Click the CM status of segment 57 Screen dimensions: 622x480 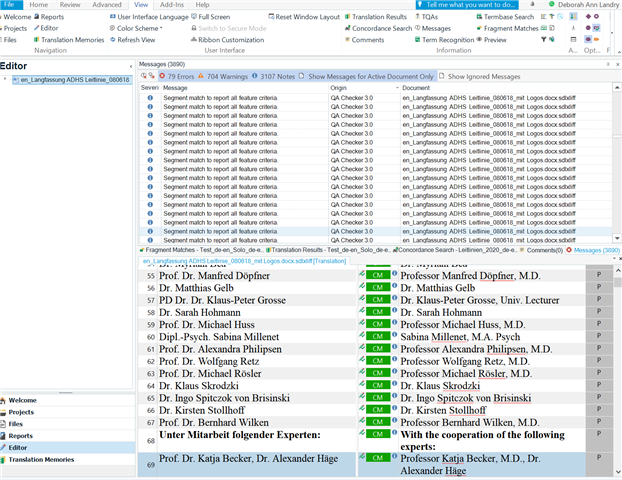tap(378, 299)
